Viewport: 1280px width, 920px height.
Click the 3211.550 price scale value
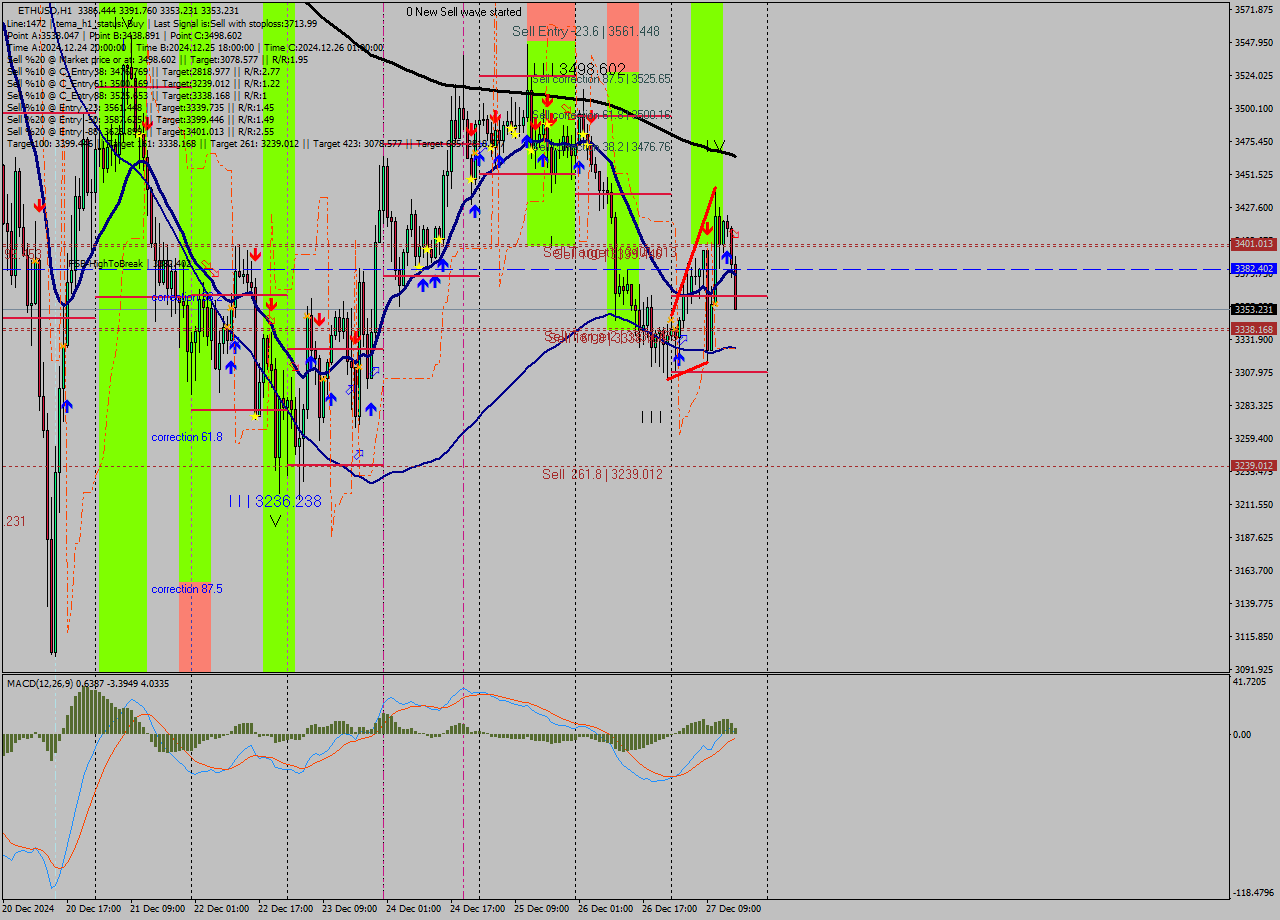click(x=1253, y=505)
